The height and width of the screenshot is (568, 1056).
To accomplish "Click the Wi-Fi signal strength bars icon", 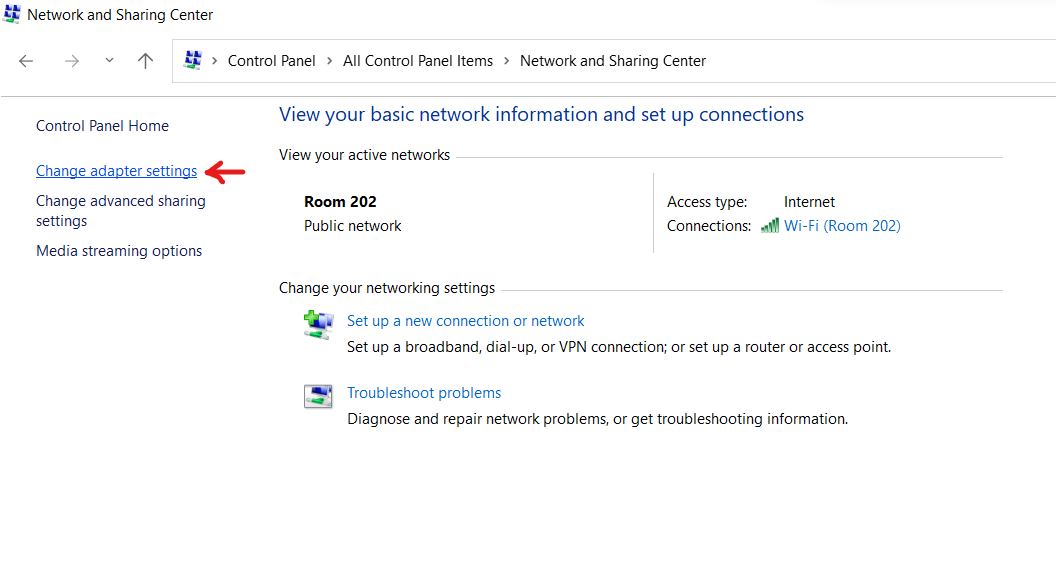I will (x=769, y=226).
